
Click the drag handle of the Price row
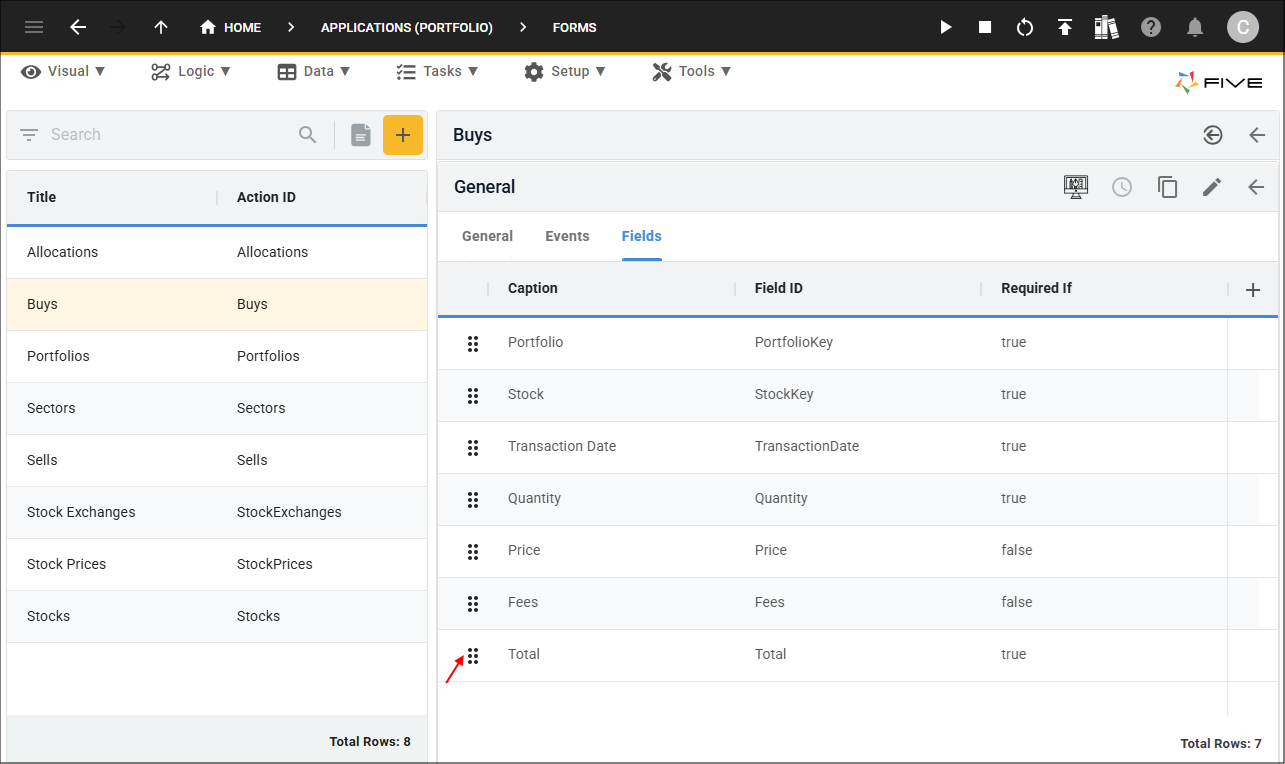pos(473,552)
